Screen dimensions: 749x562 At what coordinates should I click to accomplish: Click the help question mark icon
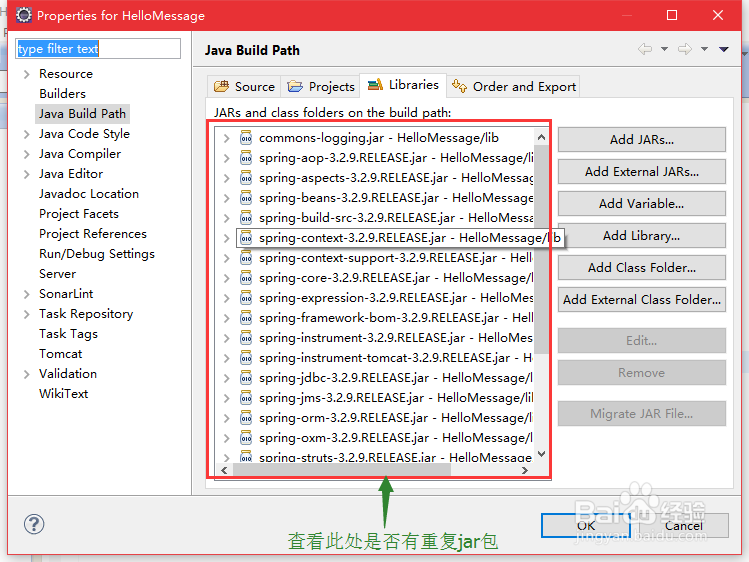34,524
